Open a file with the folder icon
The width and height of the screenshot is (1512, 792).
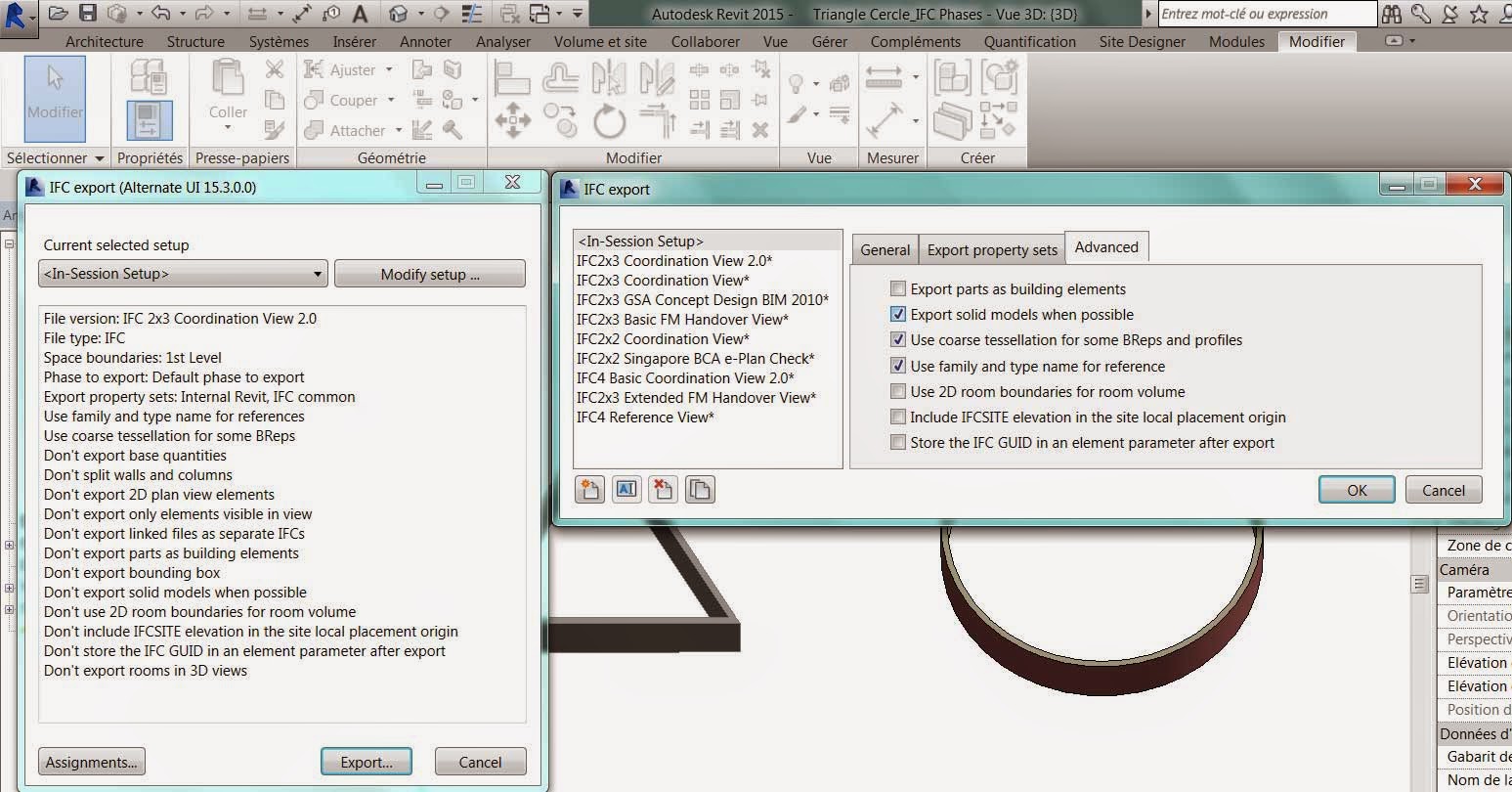[x=59, y=14]
